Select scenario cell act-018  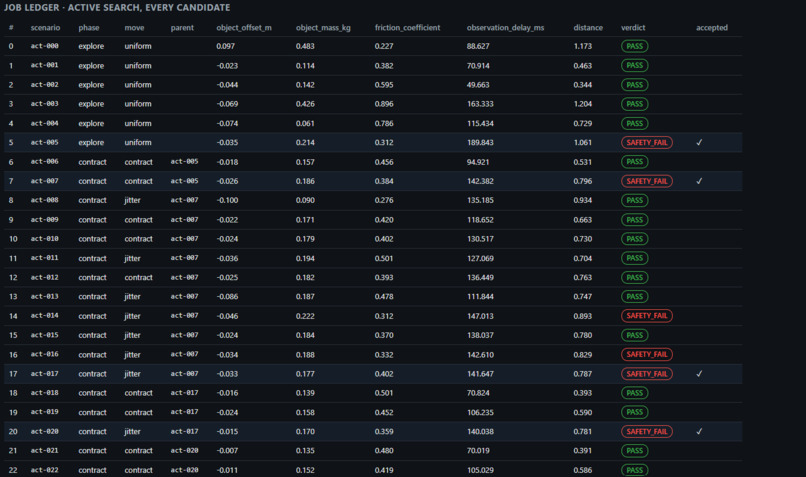44,393
